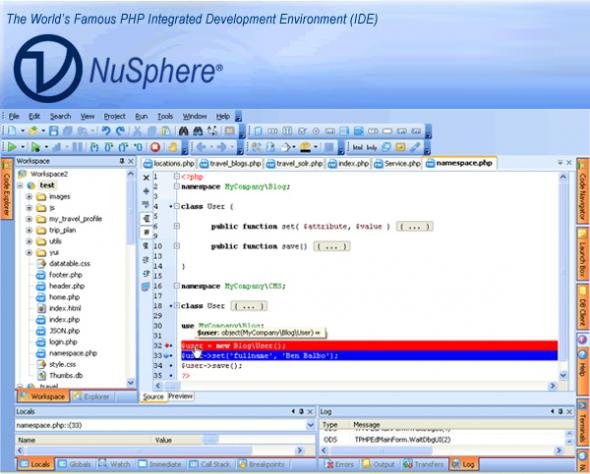
Task: Click the Save floppy disk icon
Action: tap(53, 131)
